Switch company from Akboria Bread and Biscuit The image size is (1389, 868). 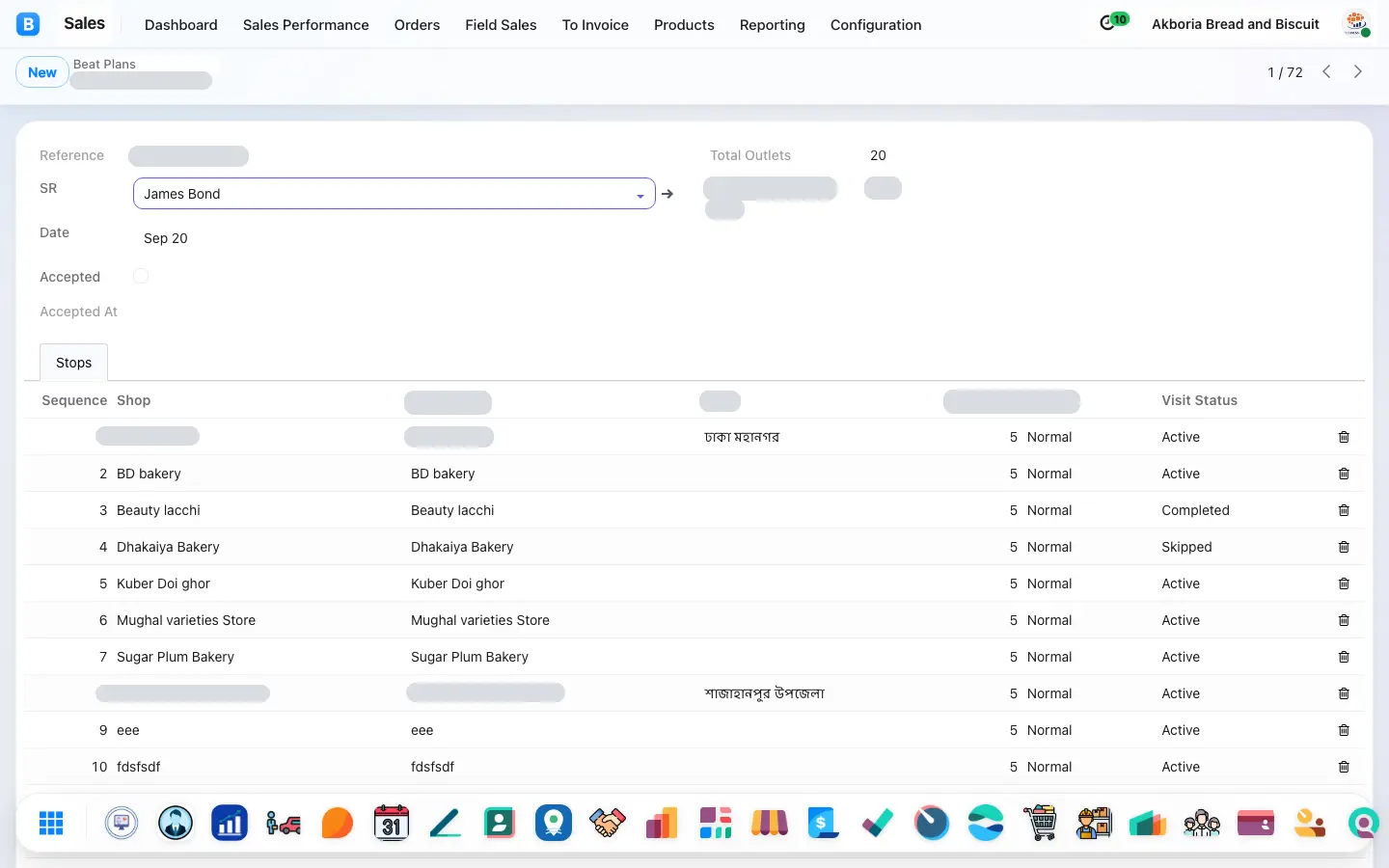coord(1236,24)
